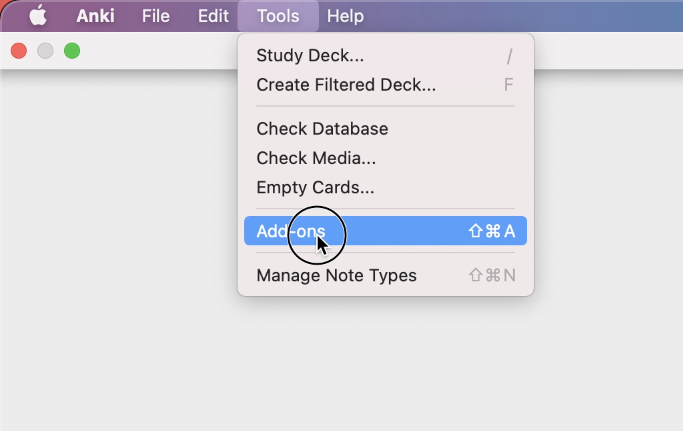
Task: Select Empty Cards... in the Tools menu
Action: pos(385,187)
